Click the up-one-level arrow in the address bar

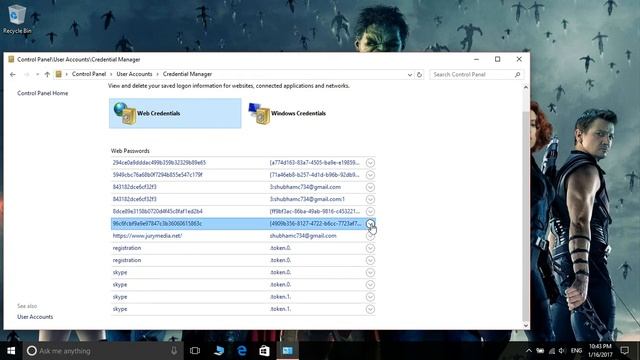pyautogui.click(x=47, y=74)
